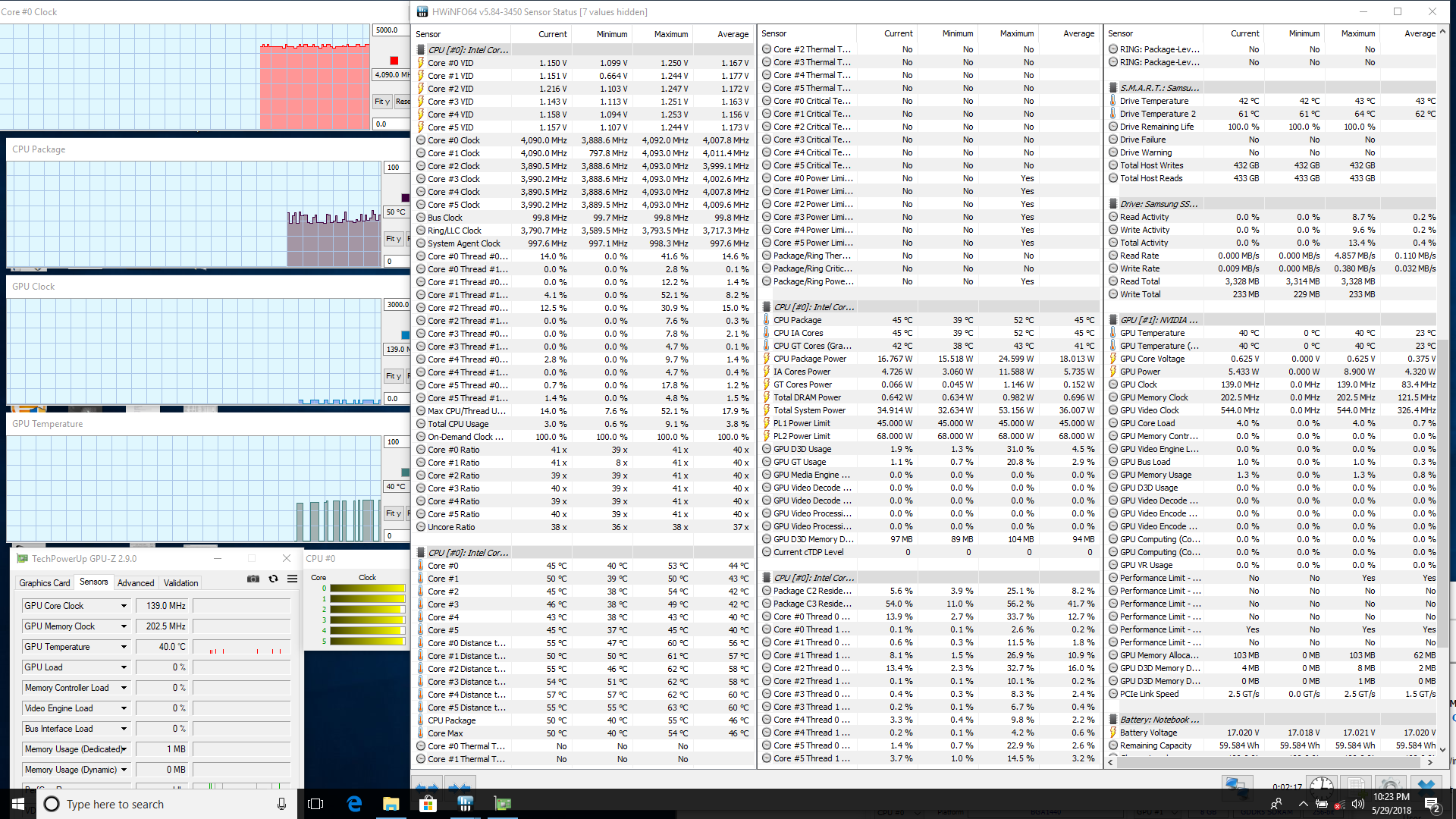
Task: Change the purple CPU Package graph color
Action: [x=405, y=198]
